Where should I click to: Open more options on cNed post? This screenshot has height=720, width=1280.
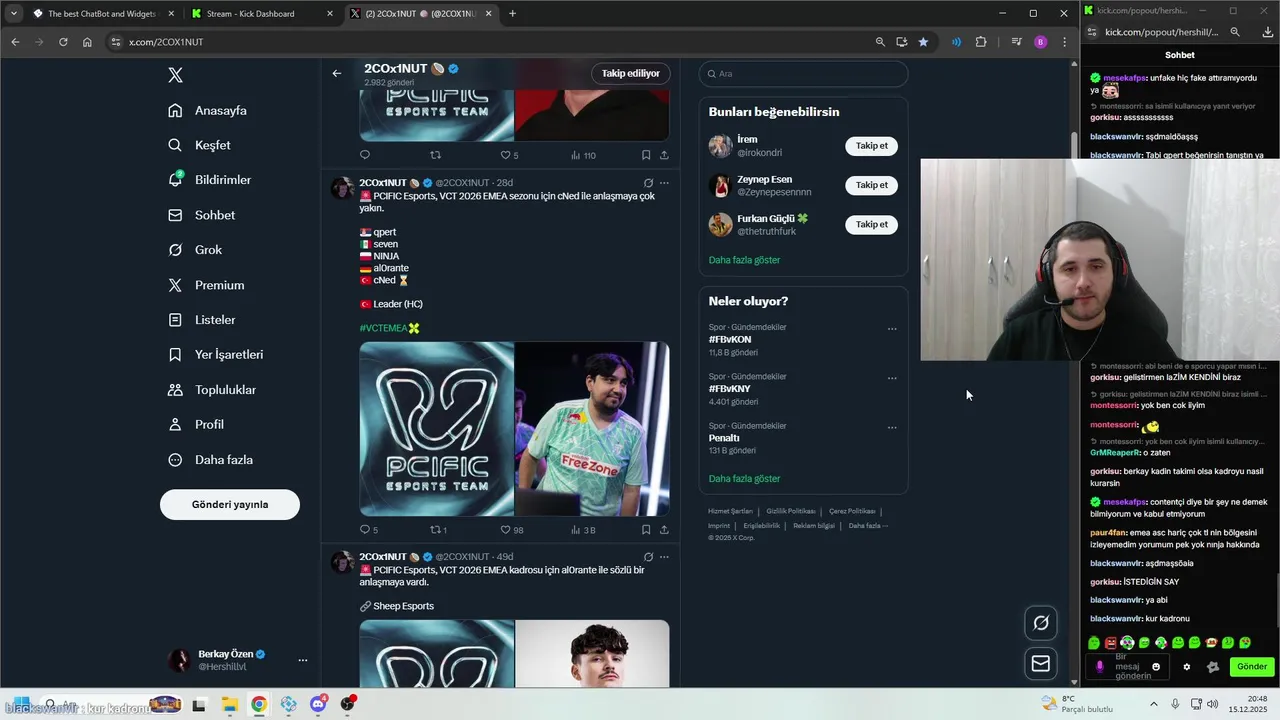coord(664,183)
